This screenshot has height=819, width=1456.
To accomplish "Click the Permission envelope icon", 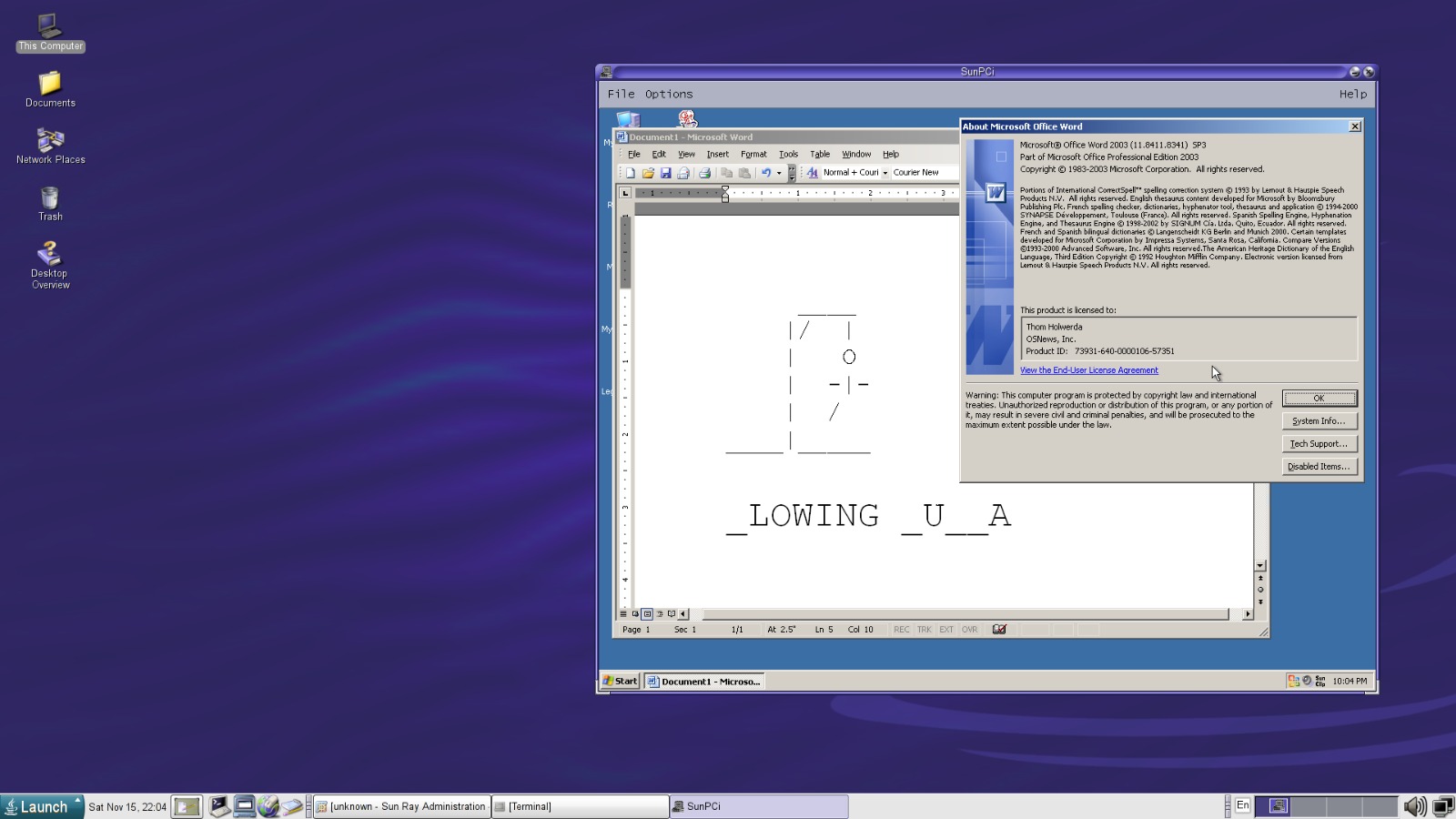I will pos(685,173).
